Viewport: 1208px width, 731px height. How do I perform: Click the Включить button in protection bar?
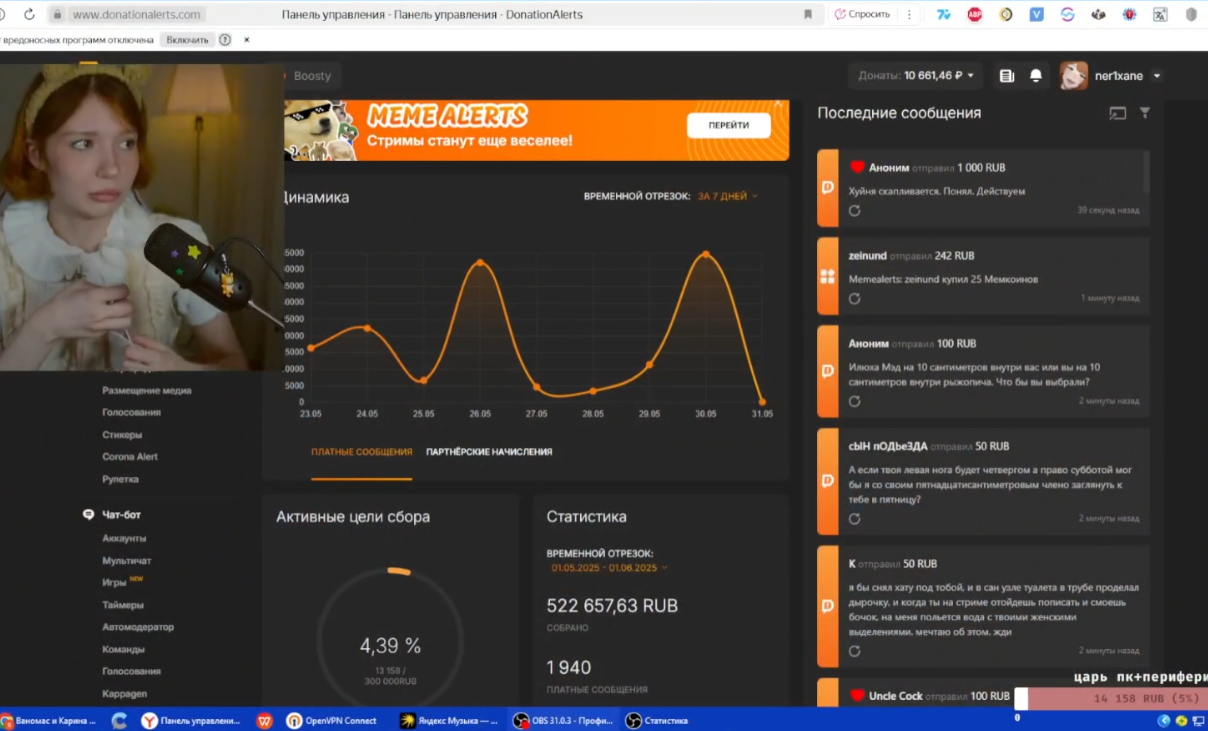coord(188,40)
